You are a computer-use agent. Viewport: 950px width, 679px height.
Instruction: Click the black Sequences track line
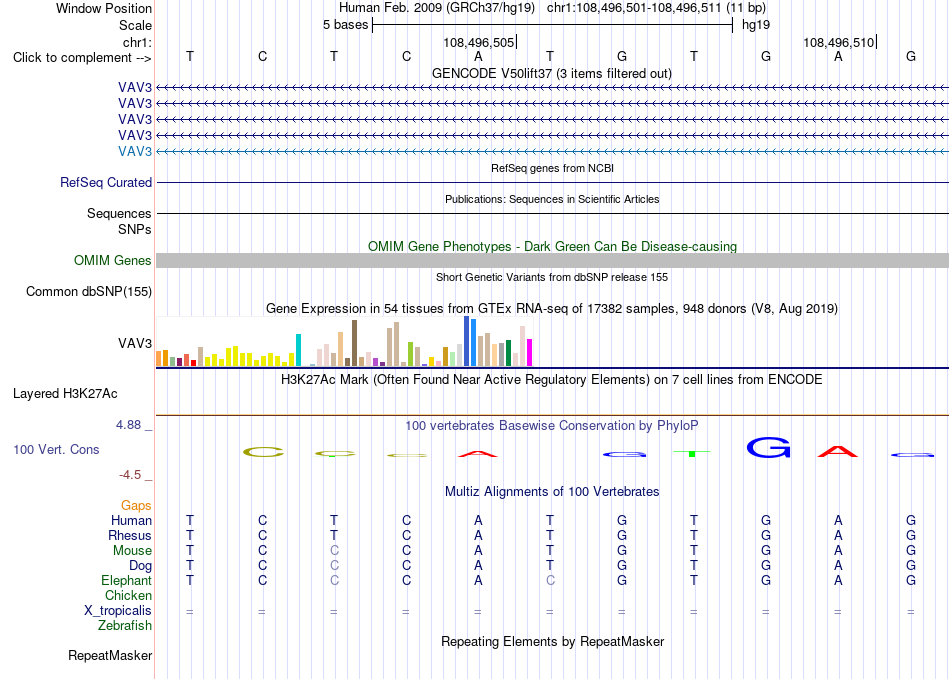tap(552, 213)
